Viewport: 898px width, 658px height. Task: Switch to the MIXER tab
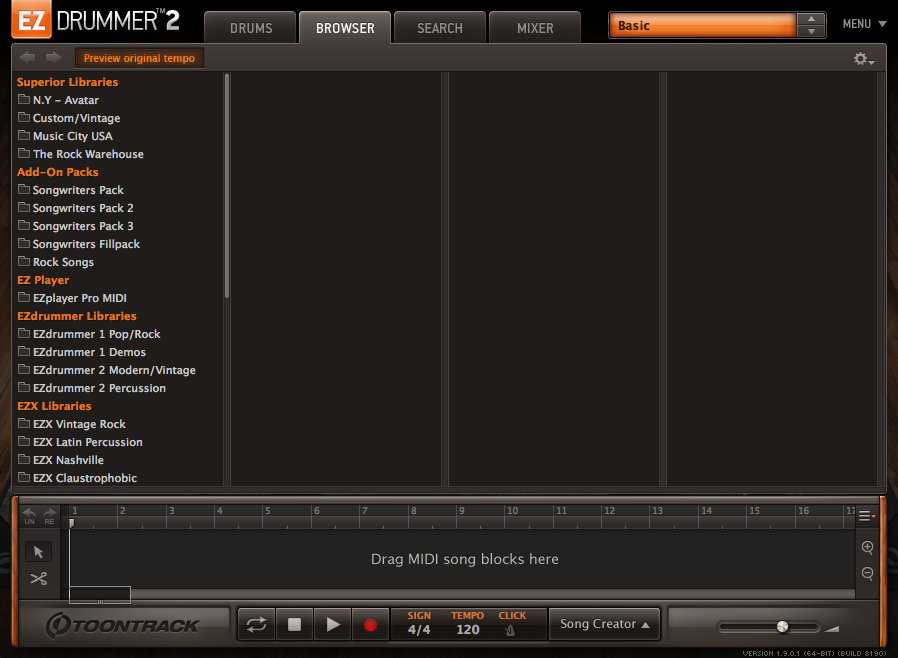[534, 28]
